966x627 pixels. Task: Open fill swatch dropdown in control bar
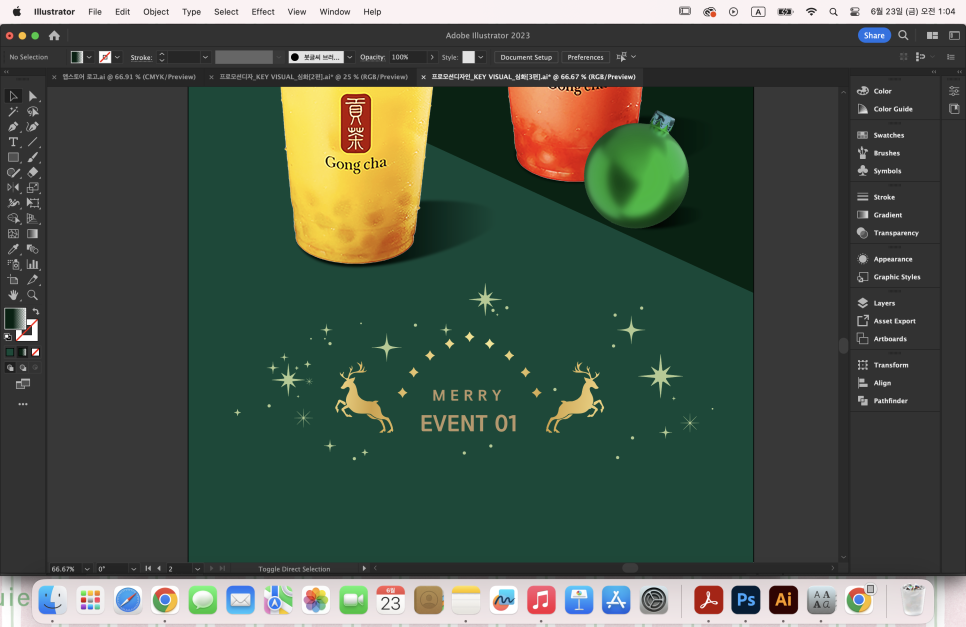pyautogui.click(x=89, y=57)
